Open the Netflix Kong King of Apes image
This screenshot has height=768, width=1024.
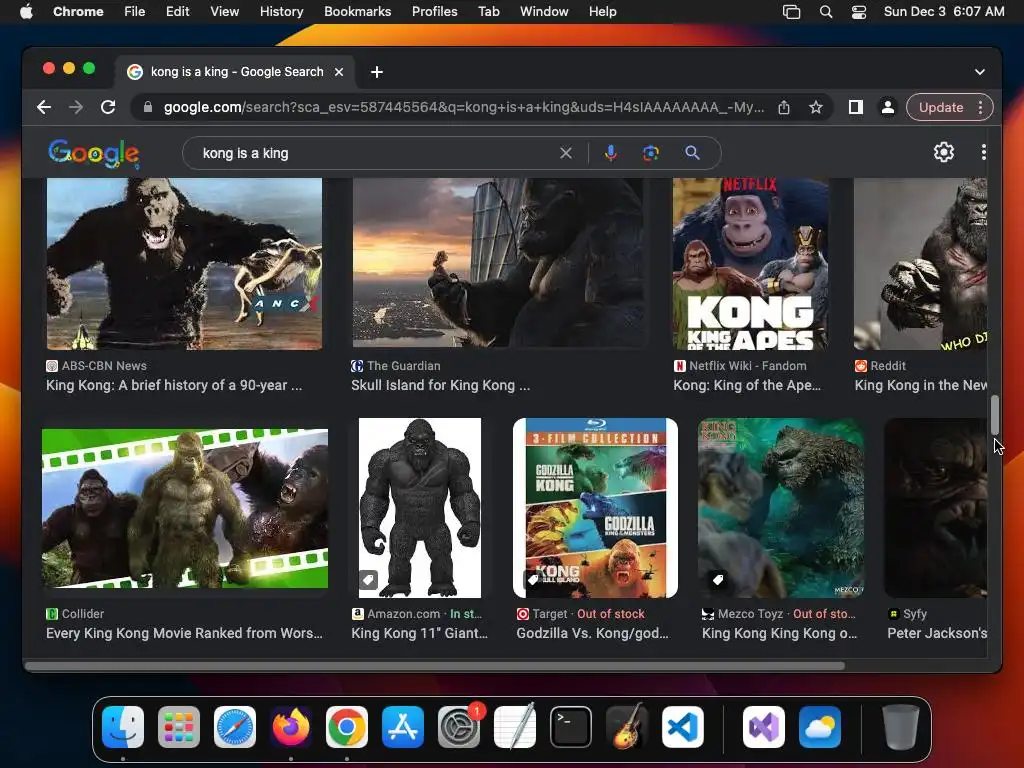pos(750,264)
